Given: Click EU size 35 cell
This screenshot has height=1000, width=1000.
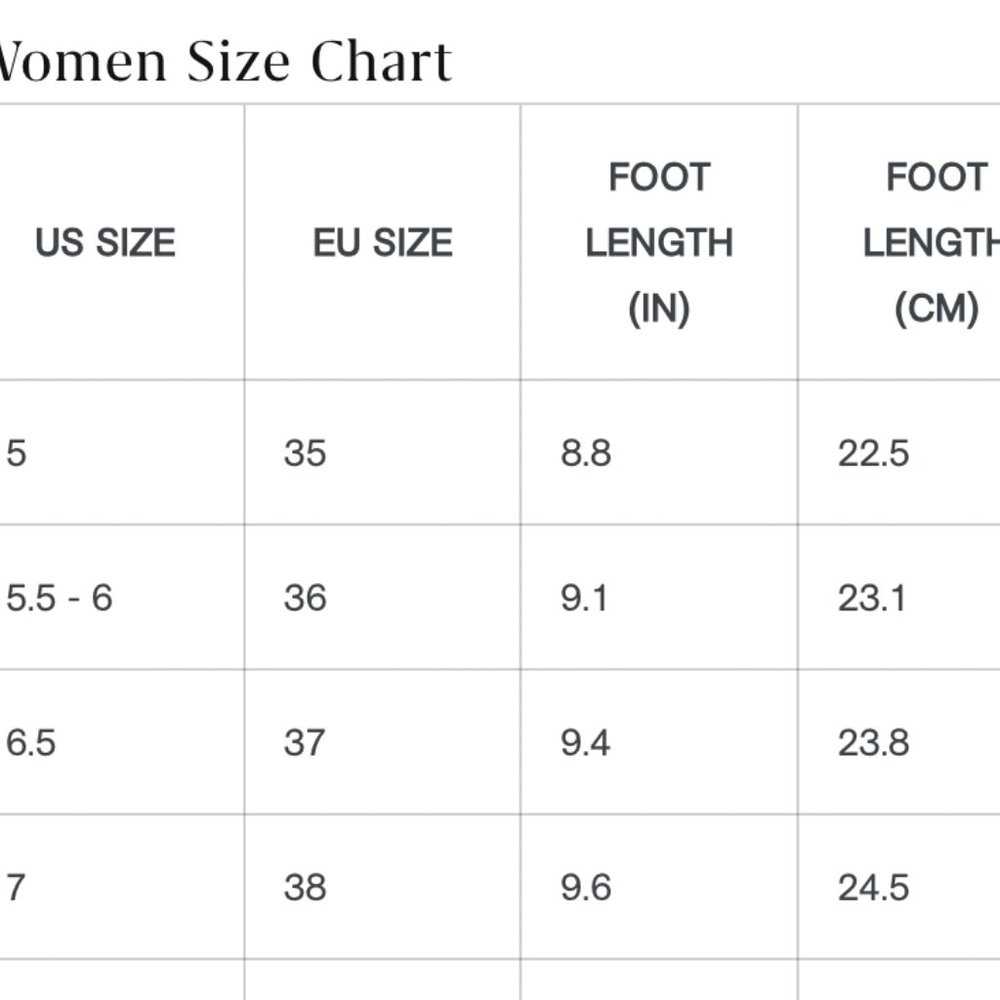Looking at the screenshot, I should 383,453.
